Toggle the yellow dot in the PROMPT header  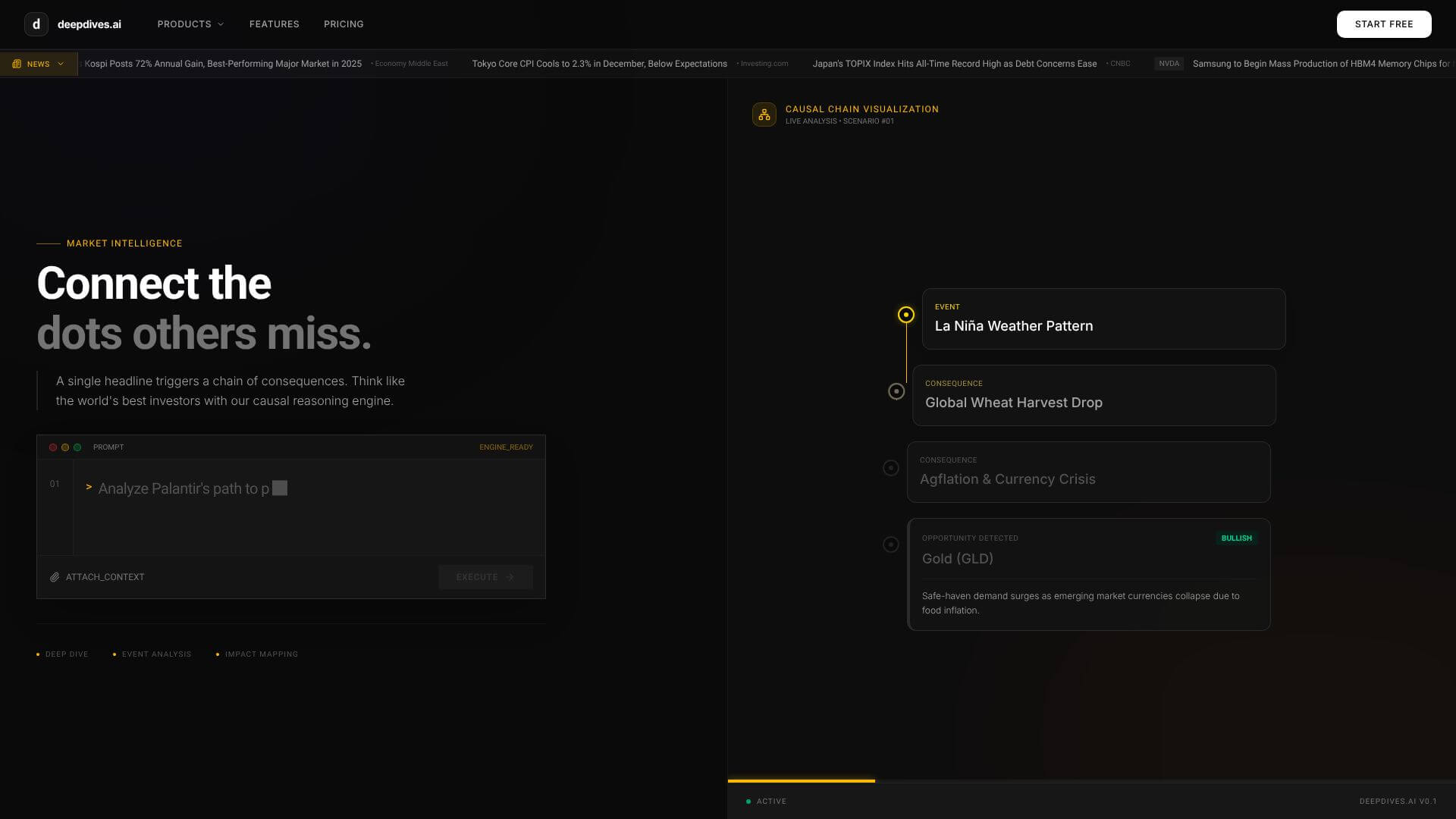click(64, 447)
